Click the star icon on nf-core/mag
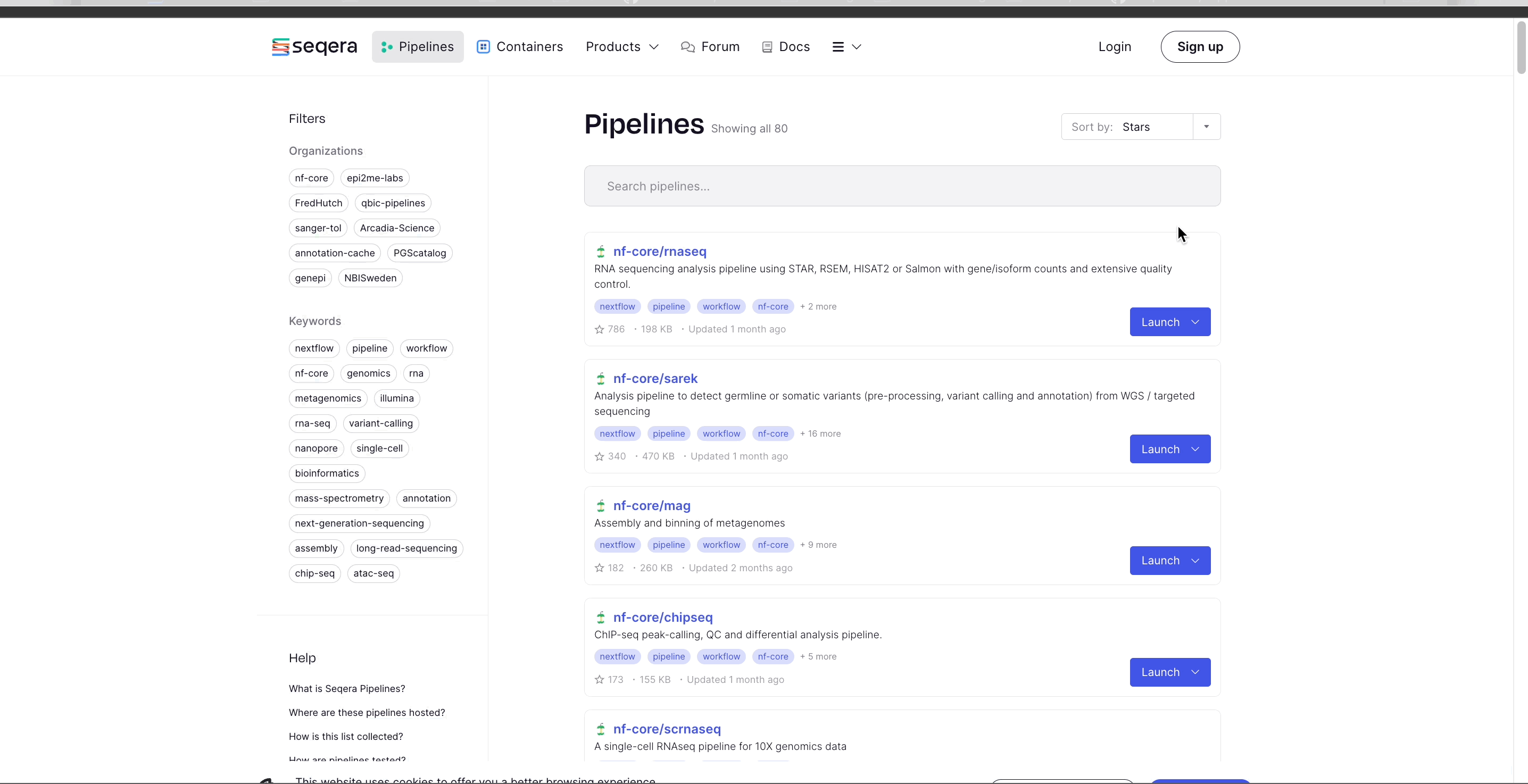The image size is (1528, 784). point(599,568)
